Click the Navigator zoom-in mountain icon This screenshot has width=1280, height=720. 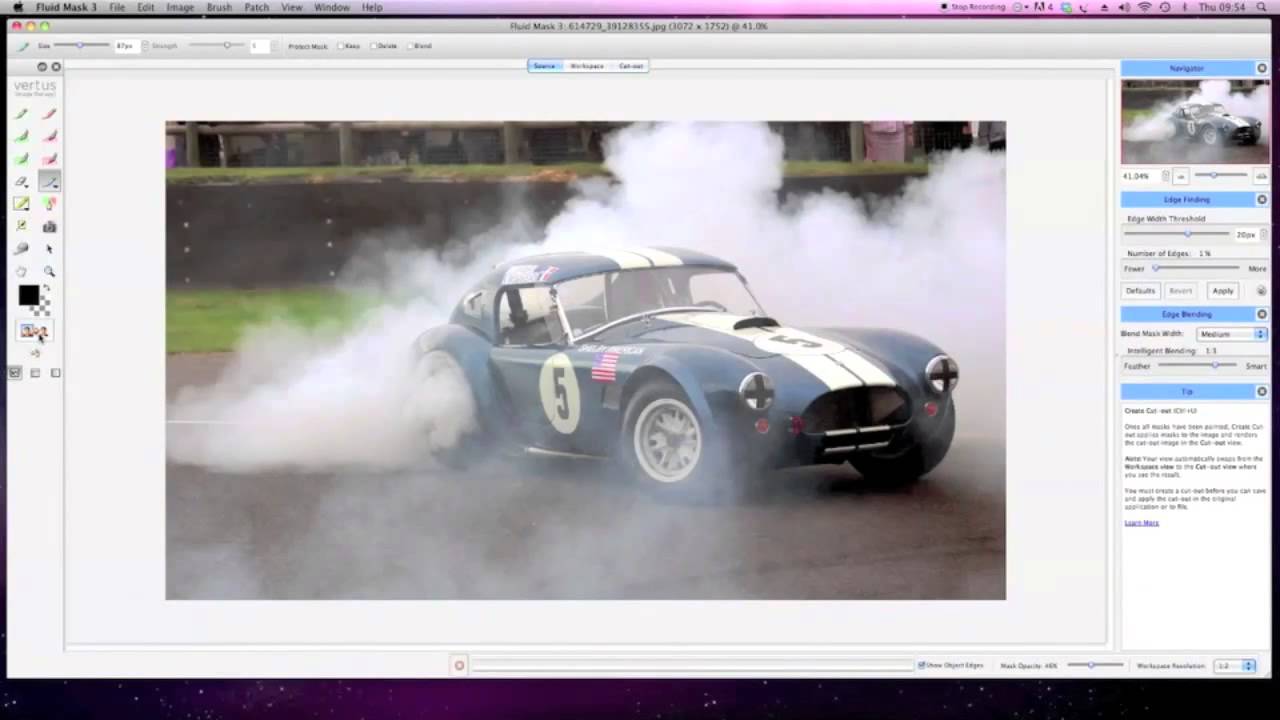pos(1261,176)
